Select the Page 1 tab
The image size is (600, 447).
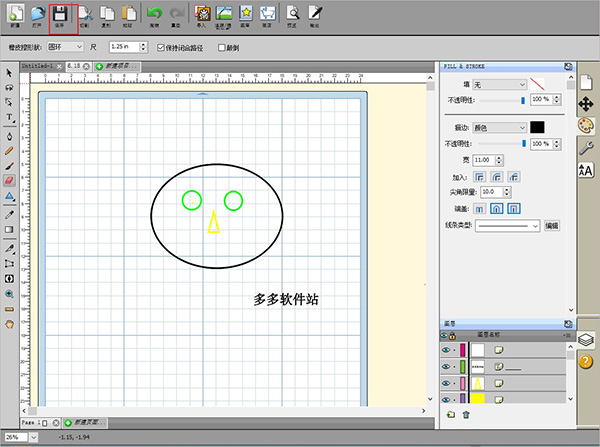point(35,423)
